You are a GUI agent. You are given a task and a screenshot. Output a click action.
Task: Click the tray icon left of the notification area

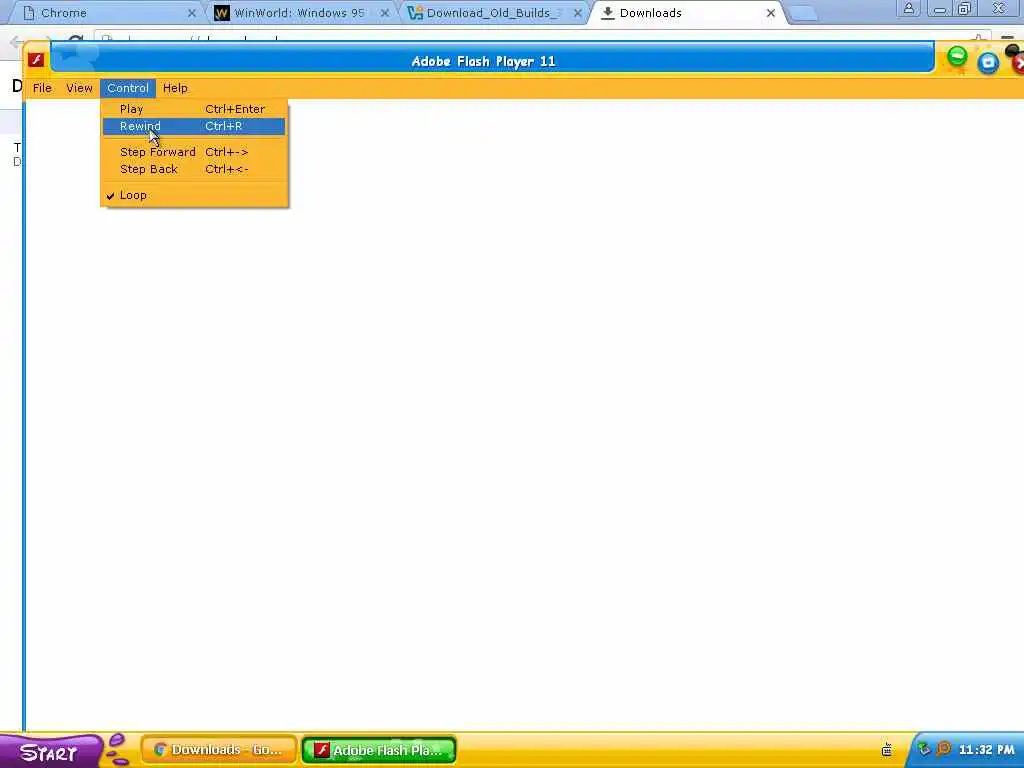click(887, 749)
